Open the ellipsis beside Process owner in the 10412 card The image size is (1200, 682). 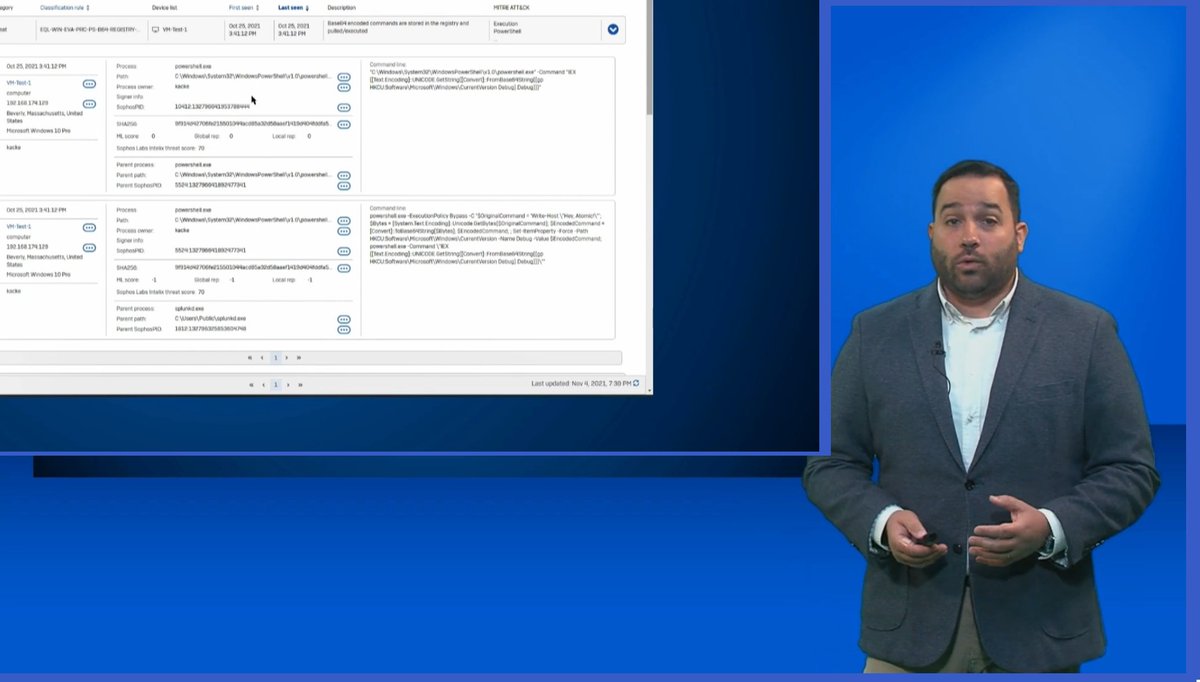[x=344, y=87]
